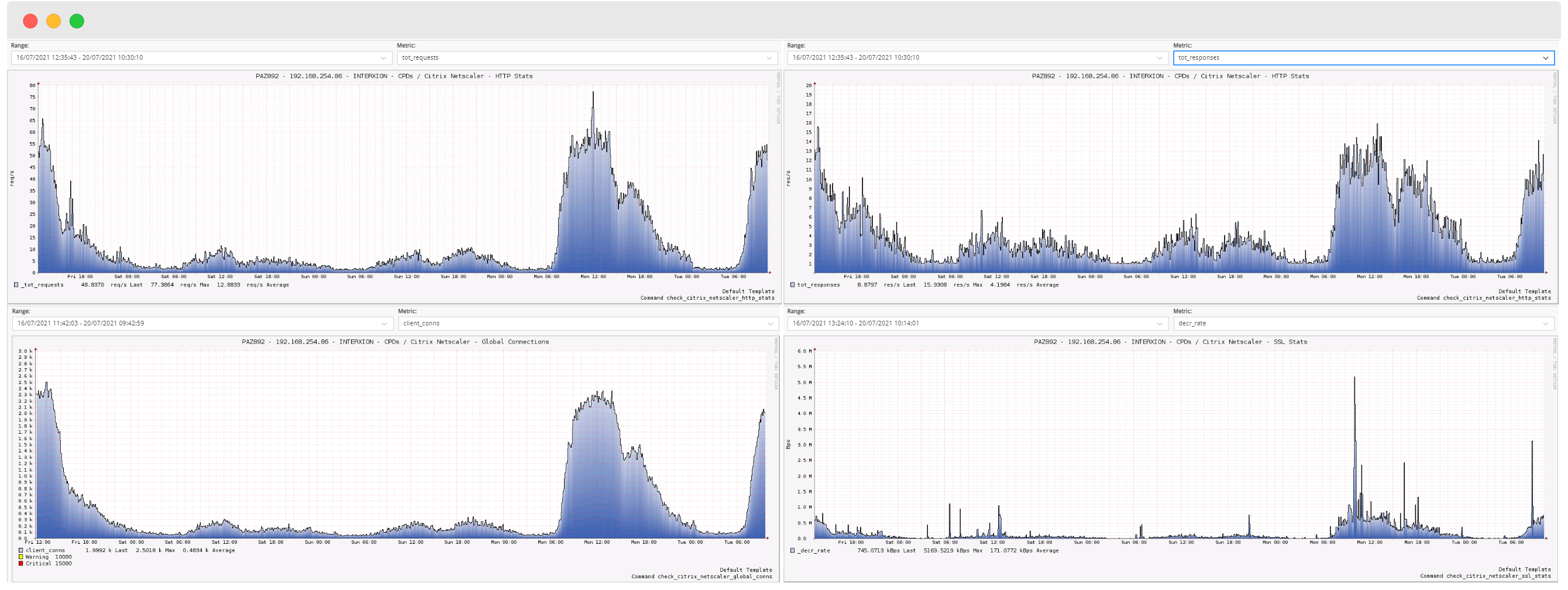Click the tallest decr_rate spike in SSL Stats chart
The image size is (1568, 590).
1354,379
